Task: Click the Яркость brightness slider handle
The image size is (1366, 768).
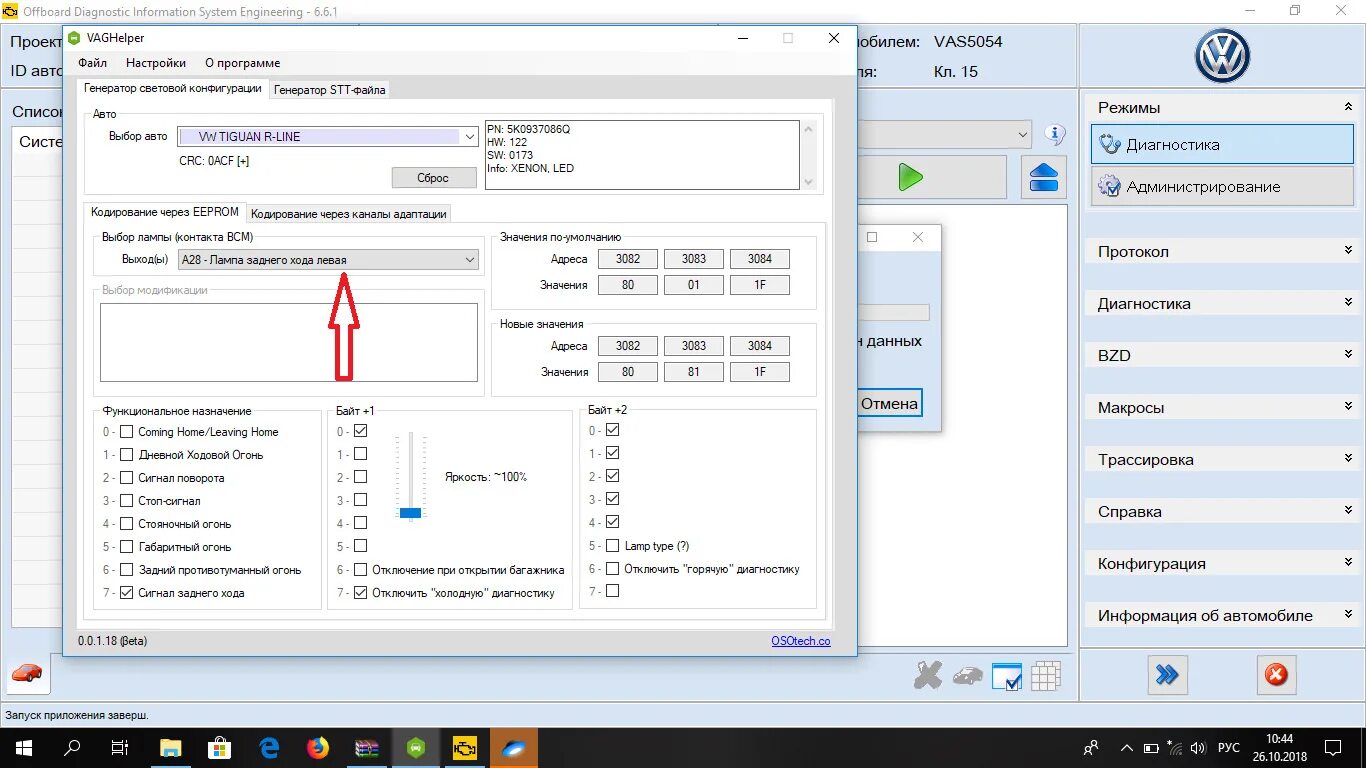Action: click(x=411, y=512)
